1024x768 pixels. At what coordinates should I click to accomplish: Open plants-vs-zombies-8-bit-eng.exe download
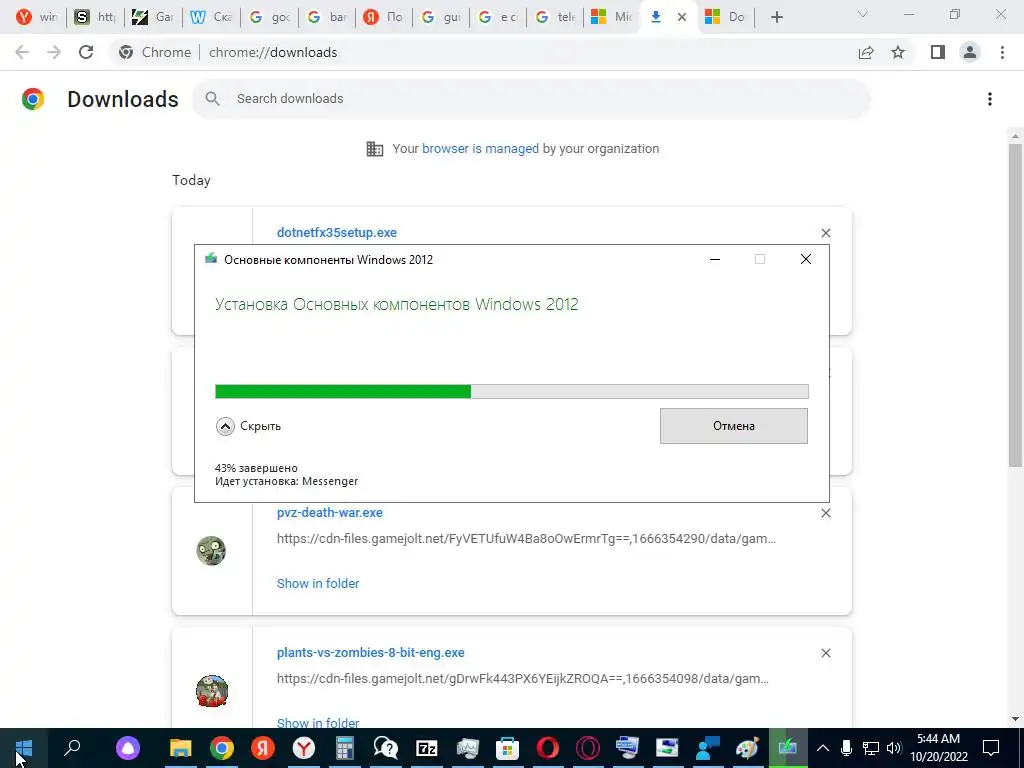pos(371,652)
